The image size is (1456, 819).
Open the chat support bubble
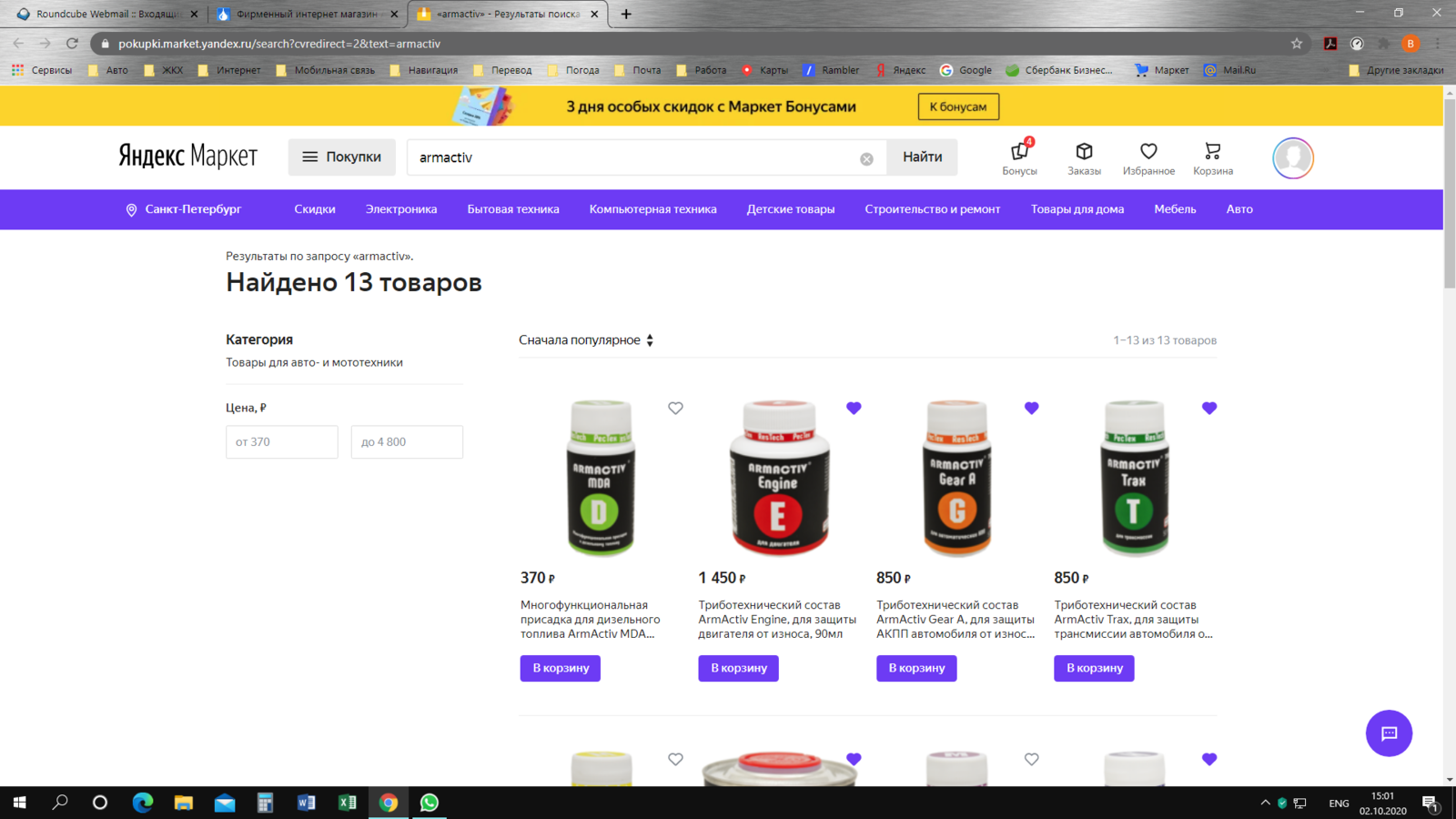[x=1389, y=733]
